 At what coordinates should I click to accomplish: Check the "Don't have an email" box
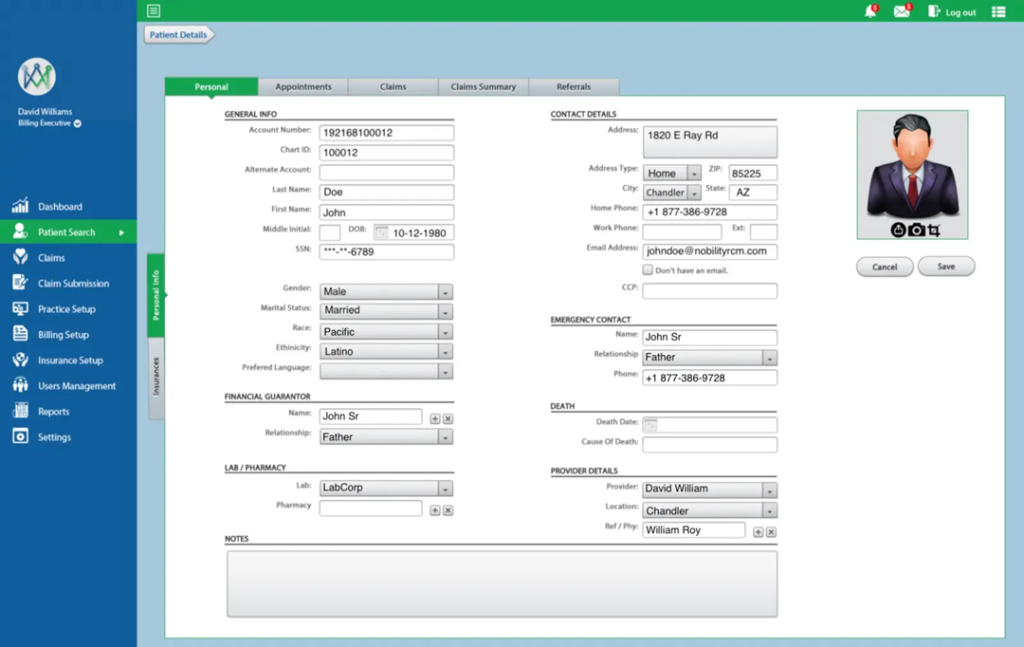coord(648,270)
